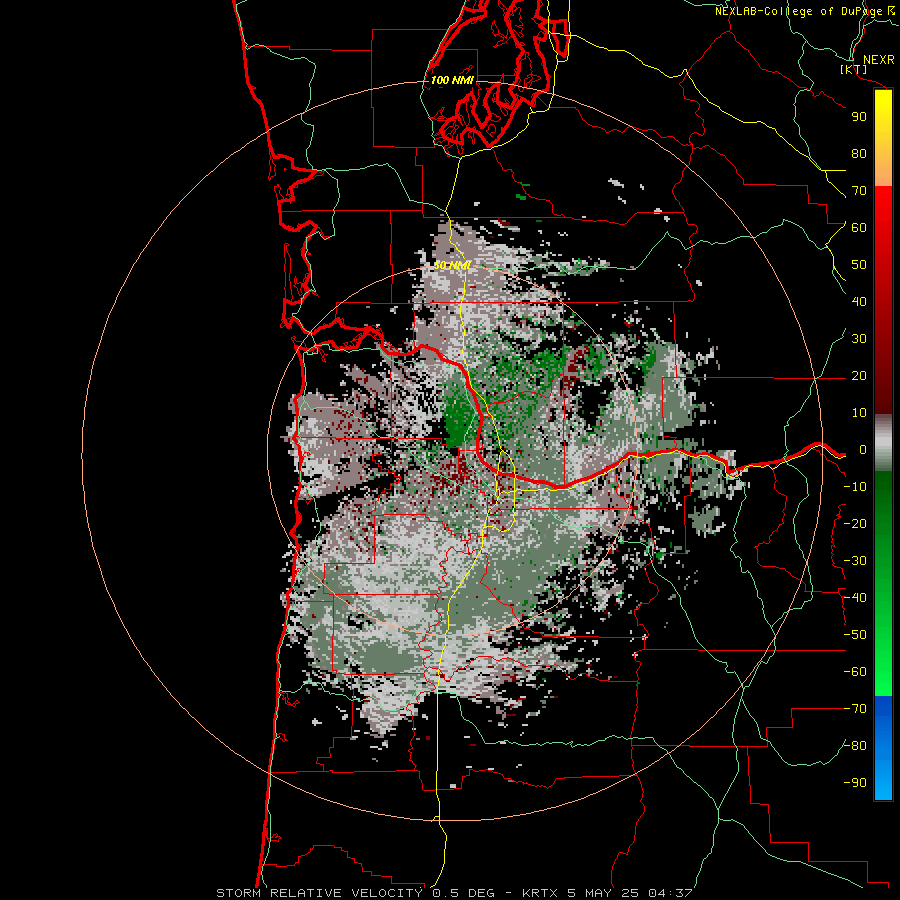The image size is (900, 900).
Task: Click the [KT] units label
Action: pos(854,69)
